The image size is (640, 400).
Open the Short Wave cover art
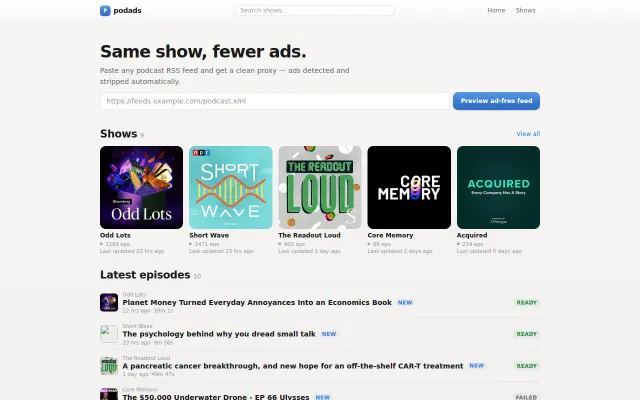click(231, 187)
